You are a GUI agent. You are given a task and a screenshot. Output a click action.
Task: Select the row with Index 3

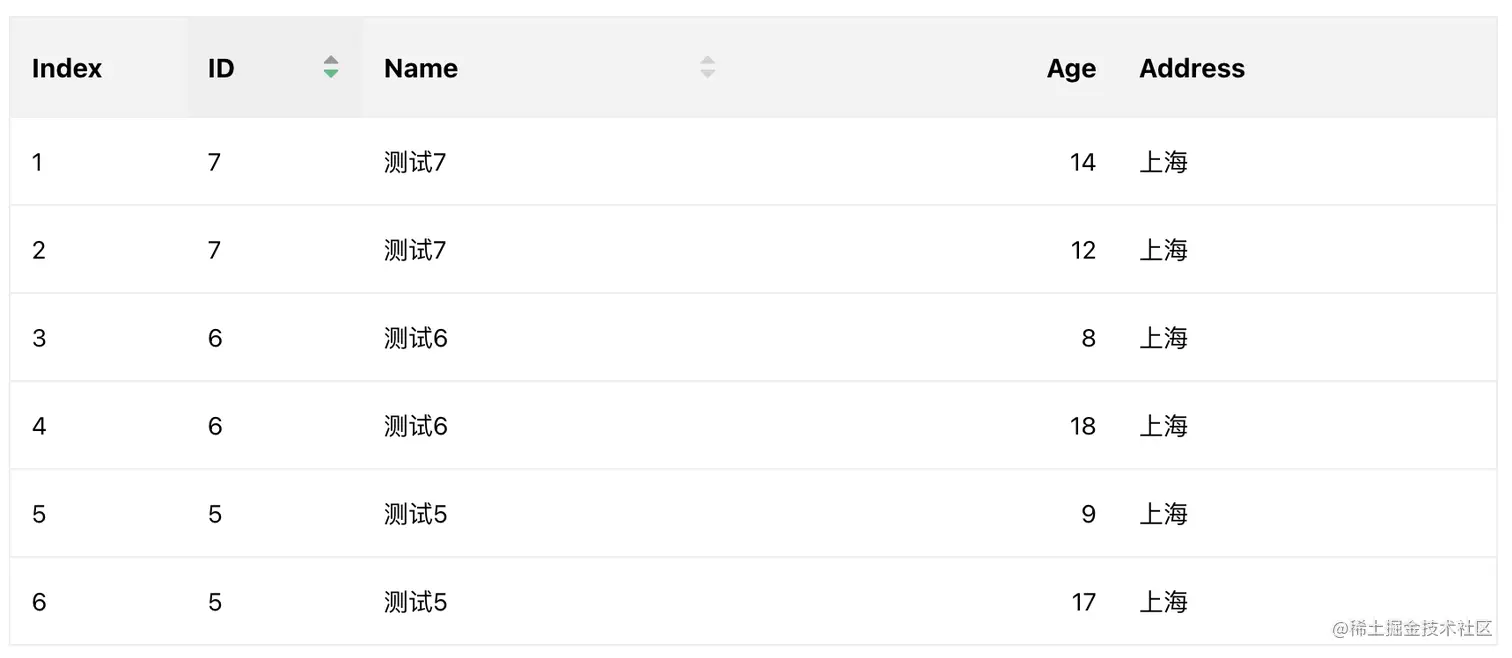pos(754,338)
